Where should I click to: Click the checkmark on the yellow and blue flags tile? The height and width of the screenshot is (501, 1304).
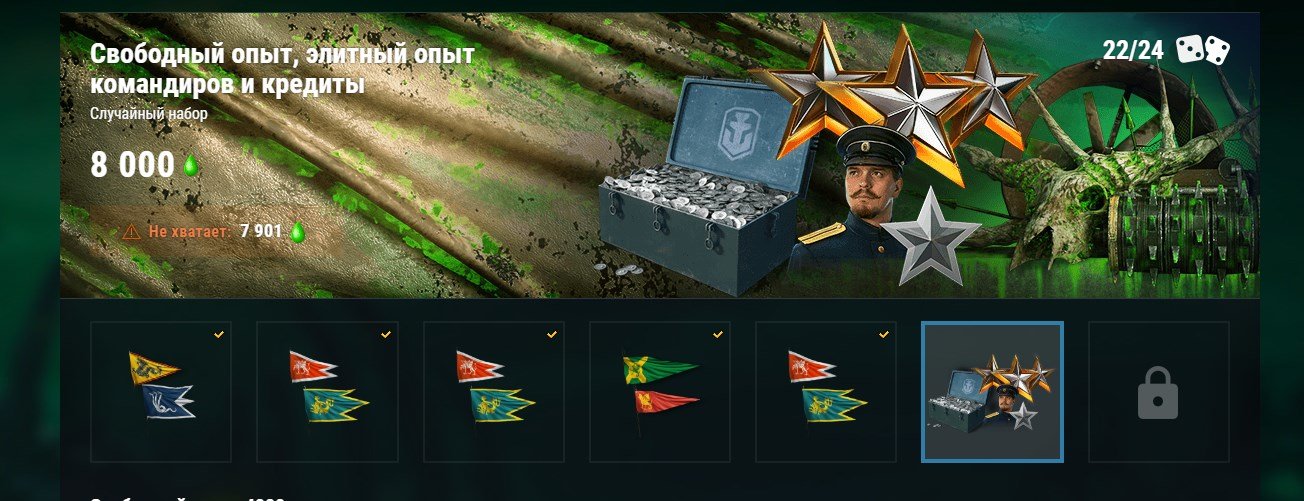[x=218, y=335]
